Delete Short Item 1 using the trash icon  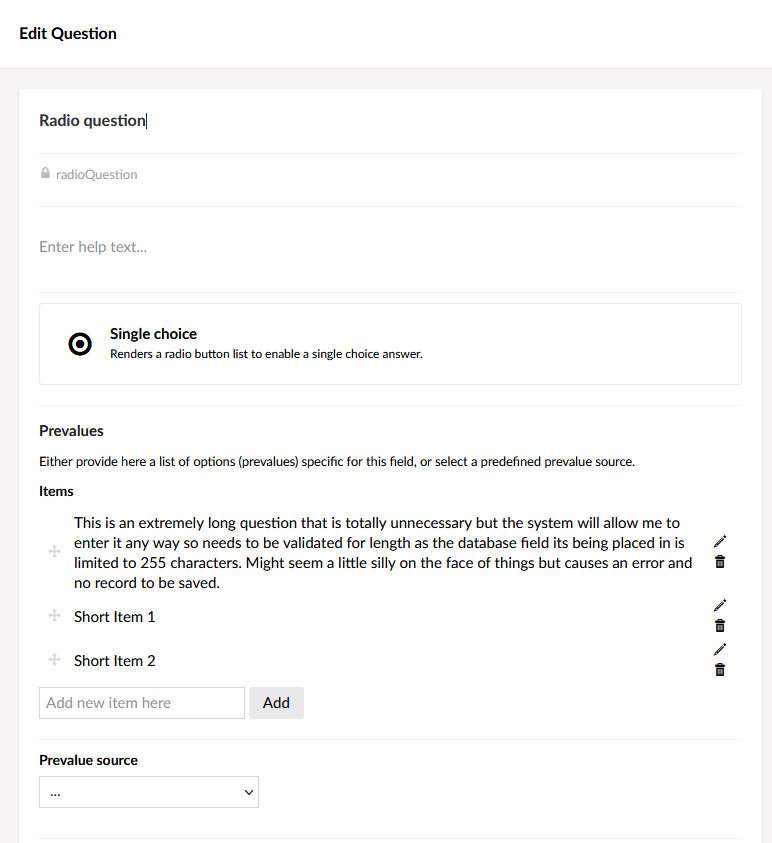coord(720,625)
